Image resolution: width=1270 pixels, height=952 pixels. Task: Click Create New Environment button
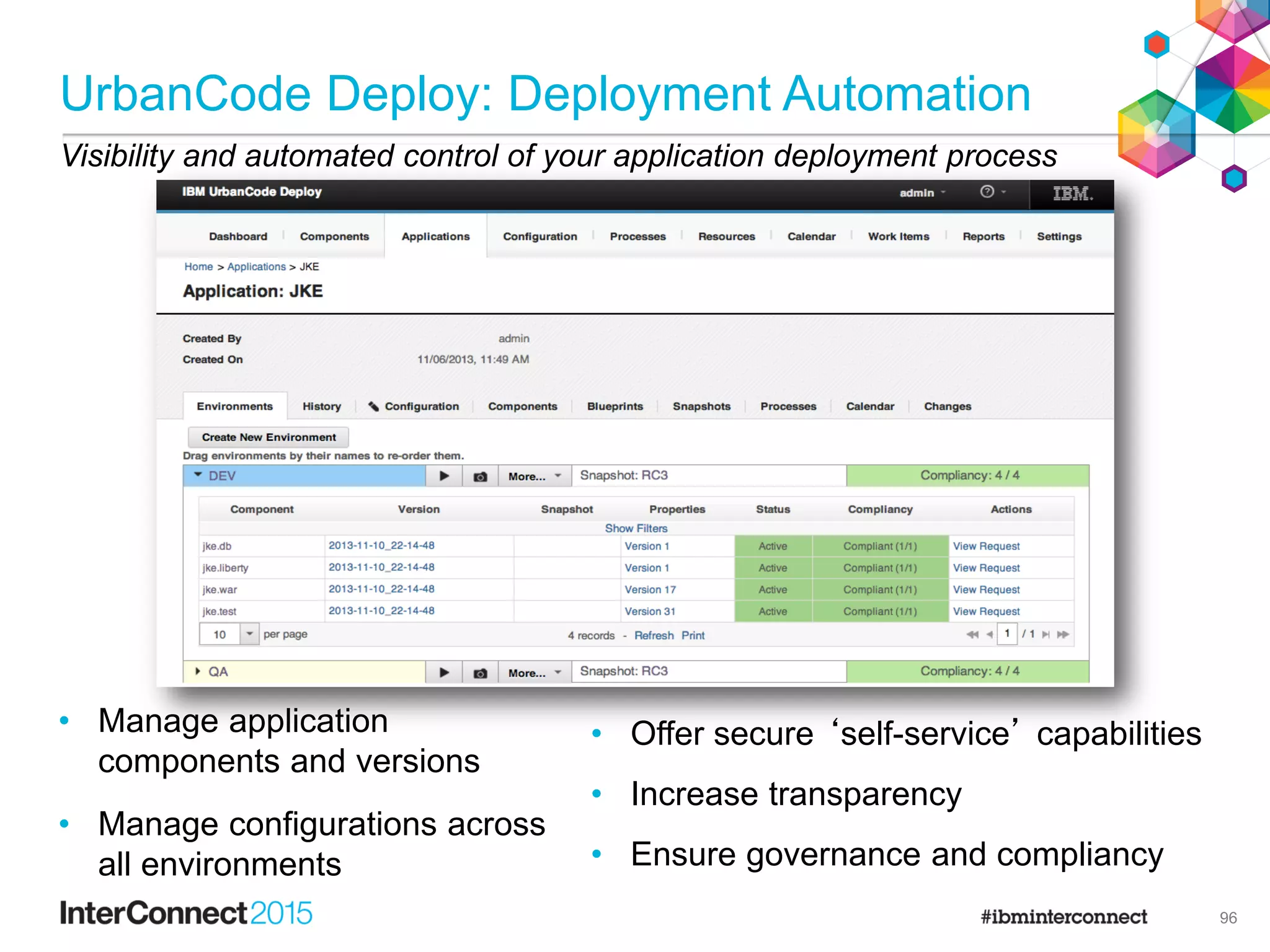coord(269,437)
